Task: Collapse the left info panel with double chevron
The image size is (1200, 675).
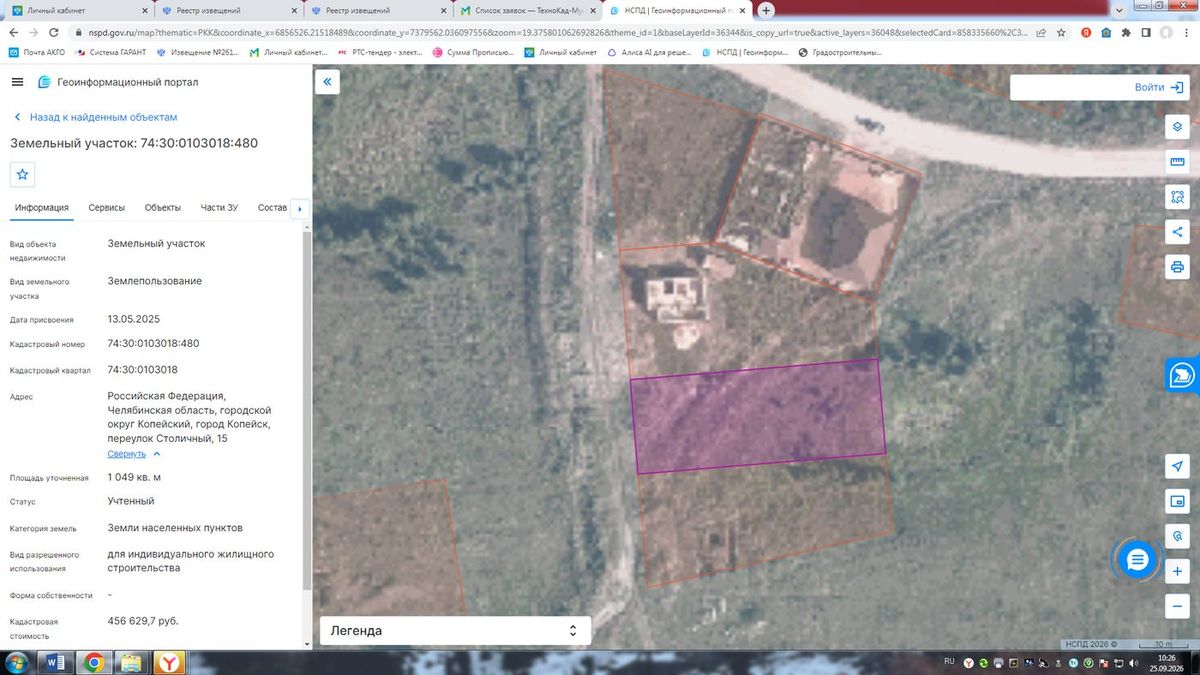Action: 327,82
